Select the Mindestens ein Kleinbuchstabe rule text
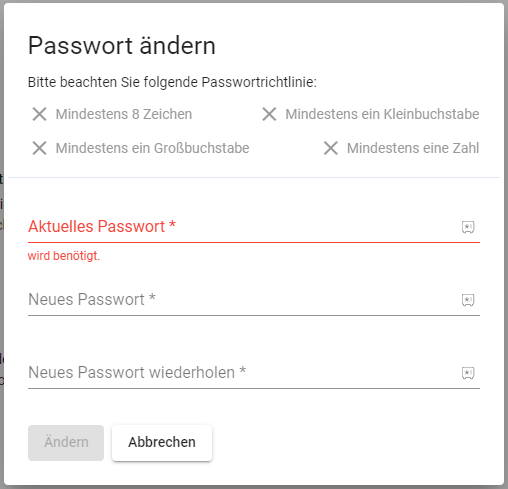The height and width of the screenshot is (489, 508). coord(382,114)
